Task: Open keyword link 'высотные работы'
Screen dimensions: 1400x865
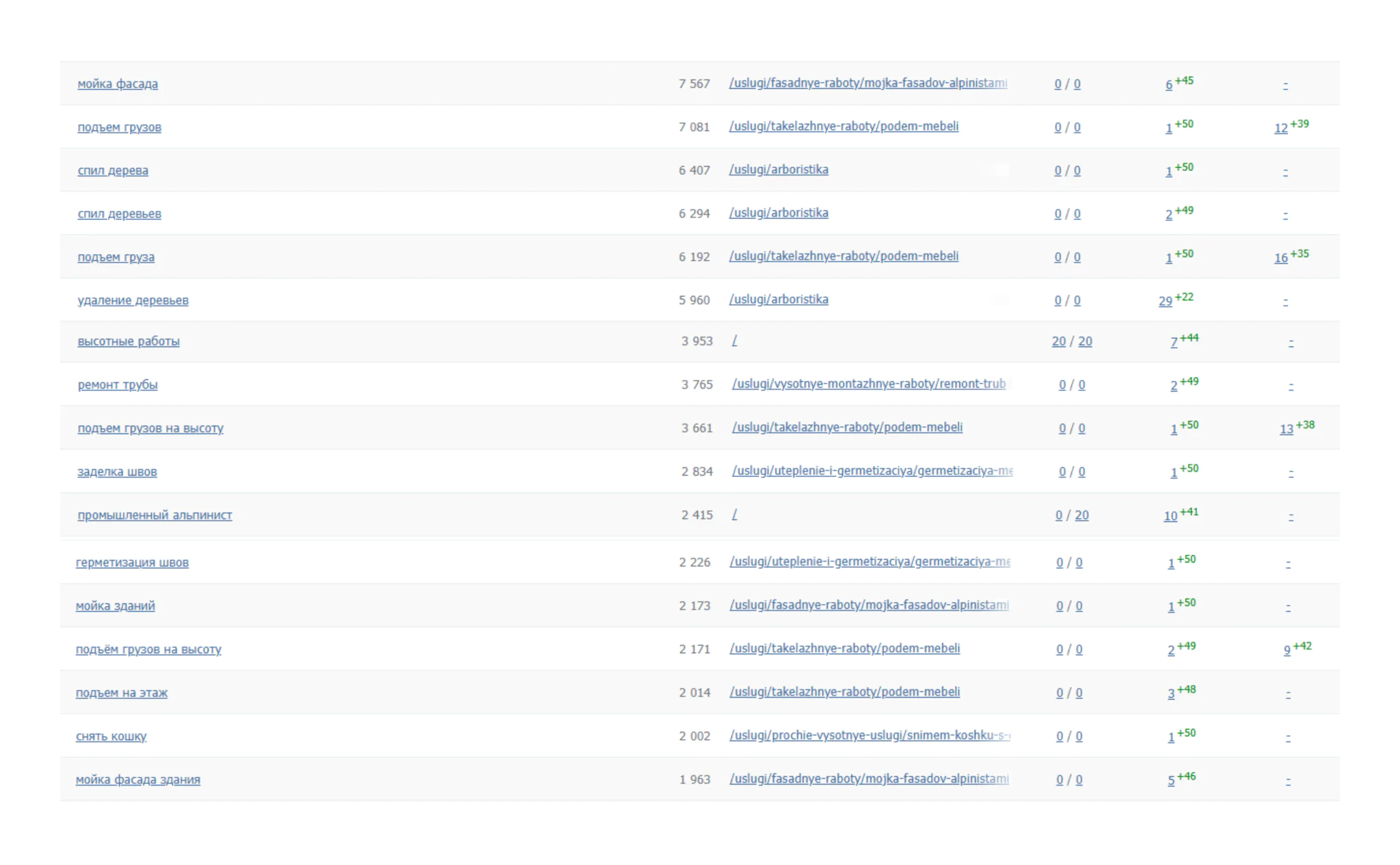Action: tap(129, 342)
